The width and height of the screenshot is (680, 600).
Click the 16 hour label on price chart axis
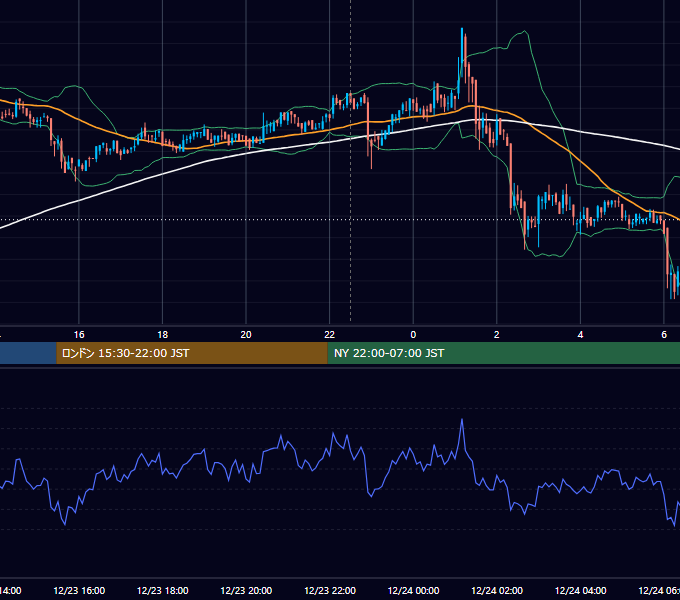(x=79, y=335)
